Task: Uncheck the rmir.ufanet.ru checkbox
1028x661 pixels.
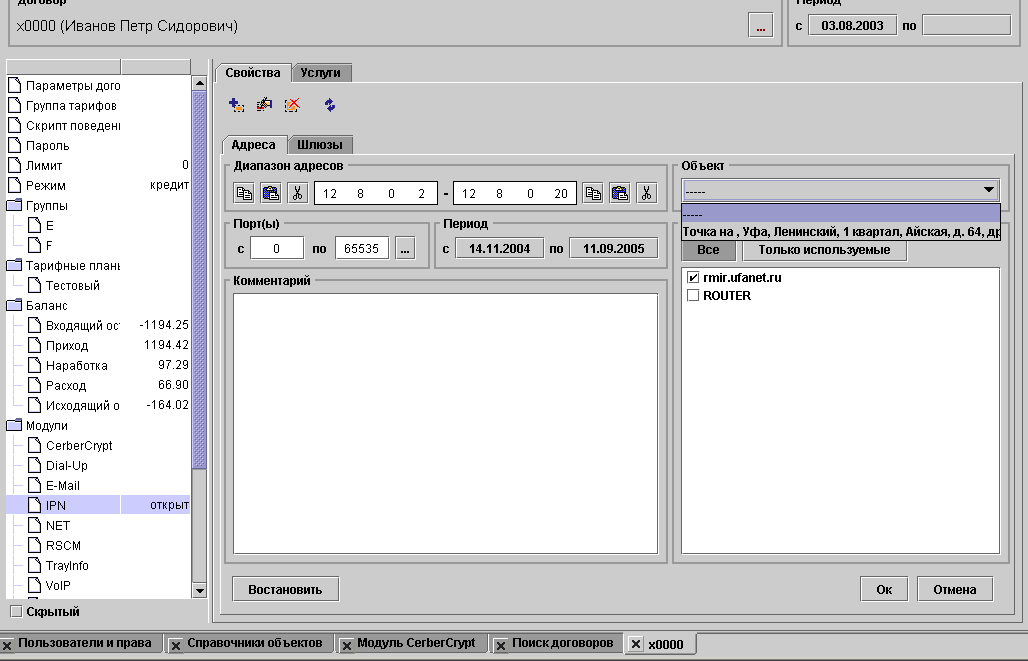Action: [693, 277]
